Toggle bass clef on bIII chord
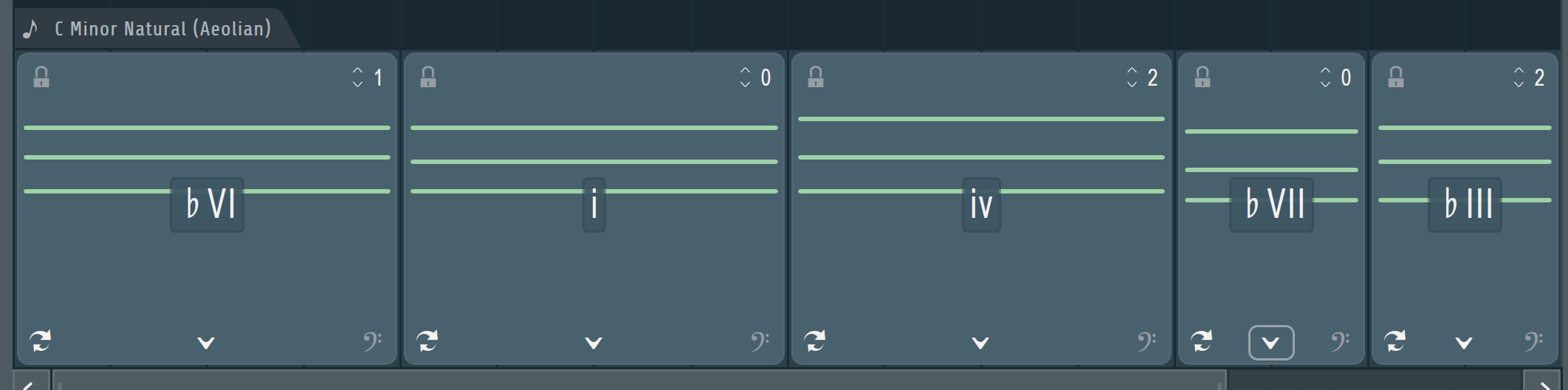The width and height of the screenshot is (1568, 390). (1534, 341)
